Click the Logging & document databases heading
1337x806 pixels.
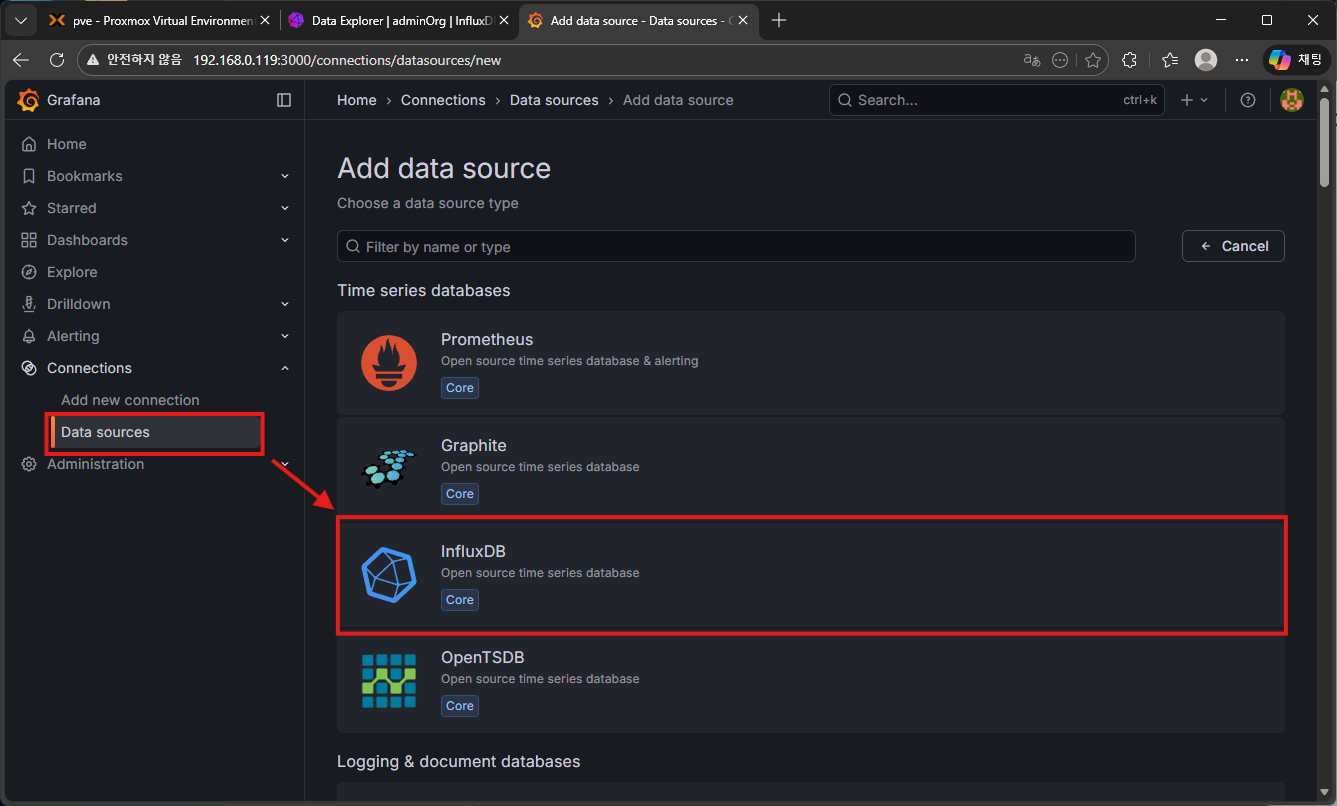tap(458, 761)
